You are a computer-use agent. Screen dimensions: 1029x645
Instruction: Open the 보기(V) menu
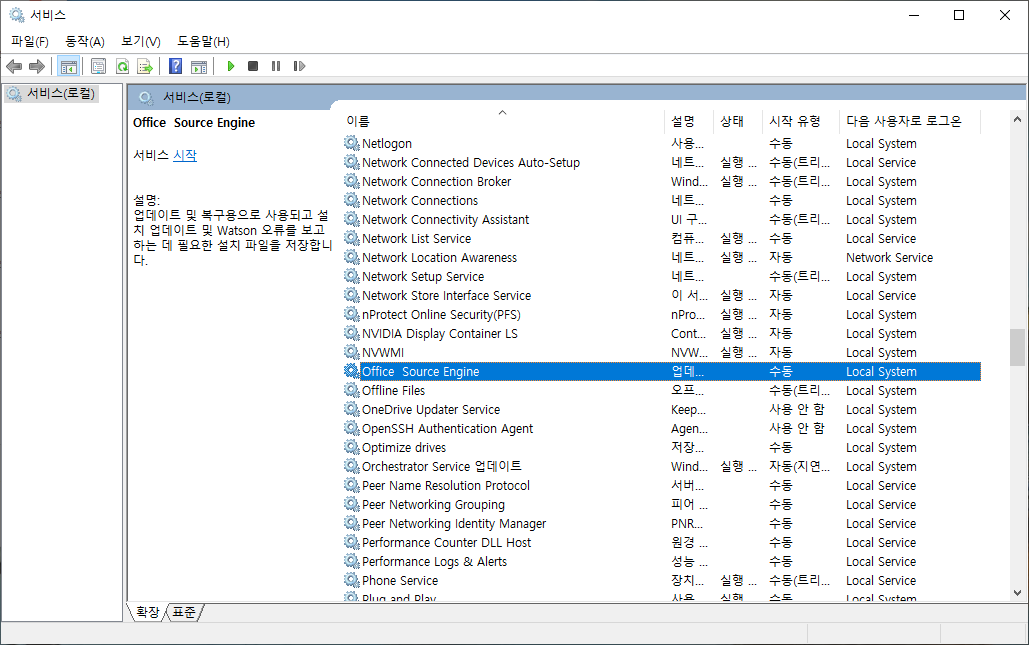click(140, 41)
